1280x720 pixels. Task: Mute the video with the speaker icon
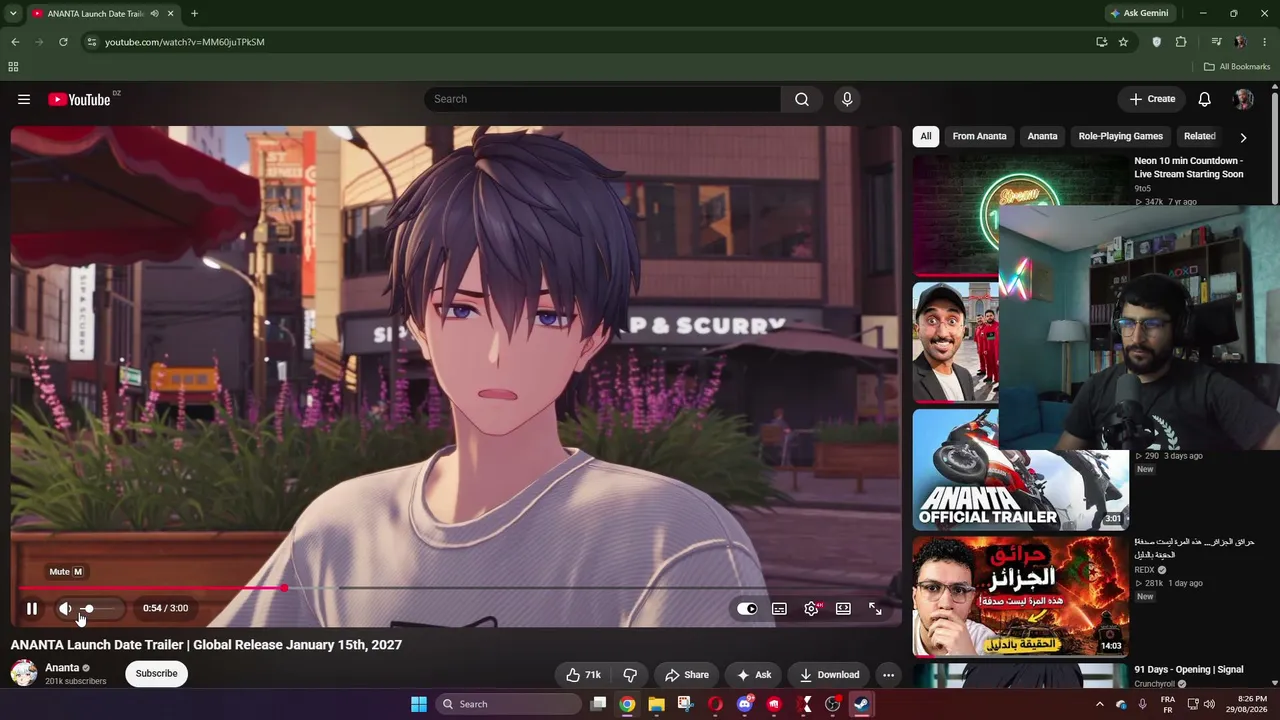tap(65, 608)
